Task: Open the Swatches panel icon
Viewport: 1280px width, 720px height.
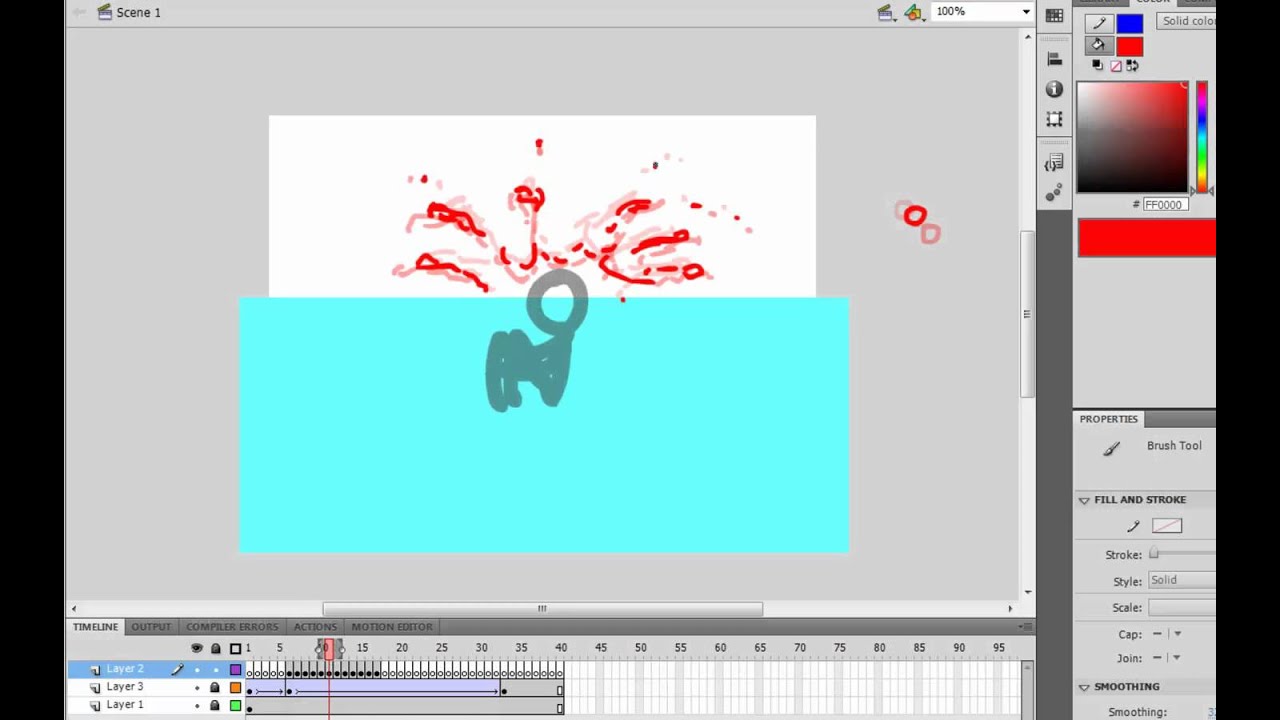Action: (x=1054, y=15)
